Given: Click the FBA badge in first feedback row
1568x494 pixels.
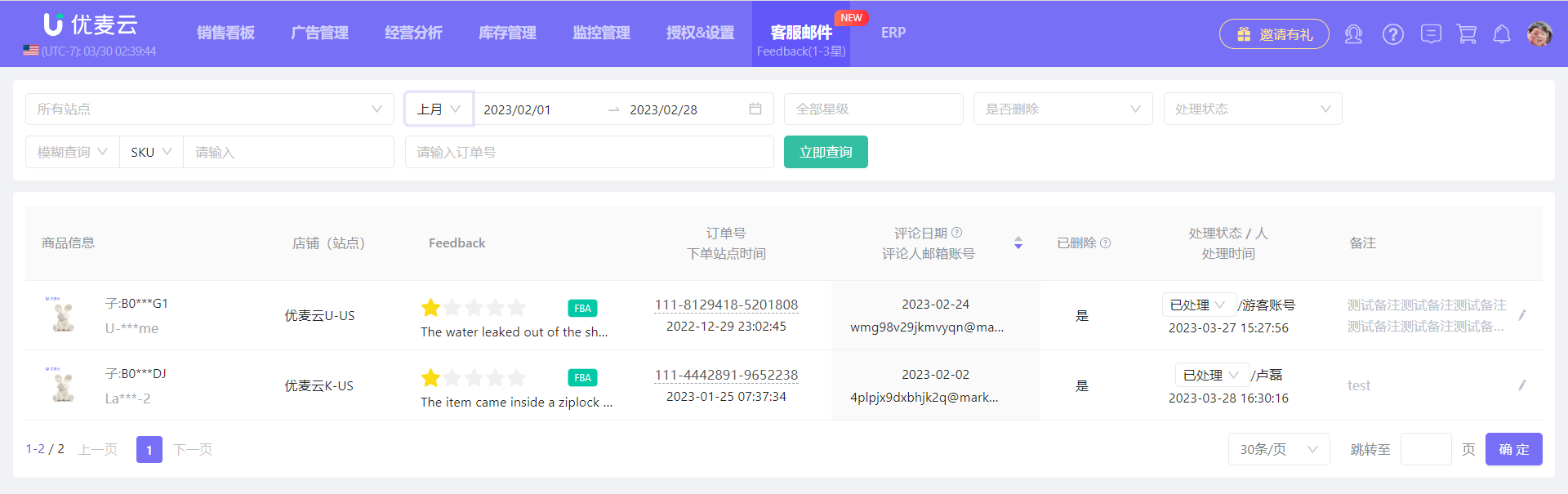Looking at the screenshot, I should (582, 308).
